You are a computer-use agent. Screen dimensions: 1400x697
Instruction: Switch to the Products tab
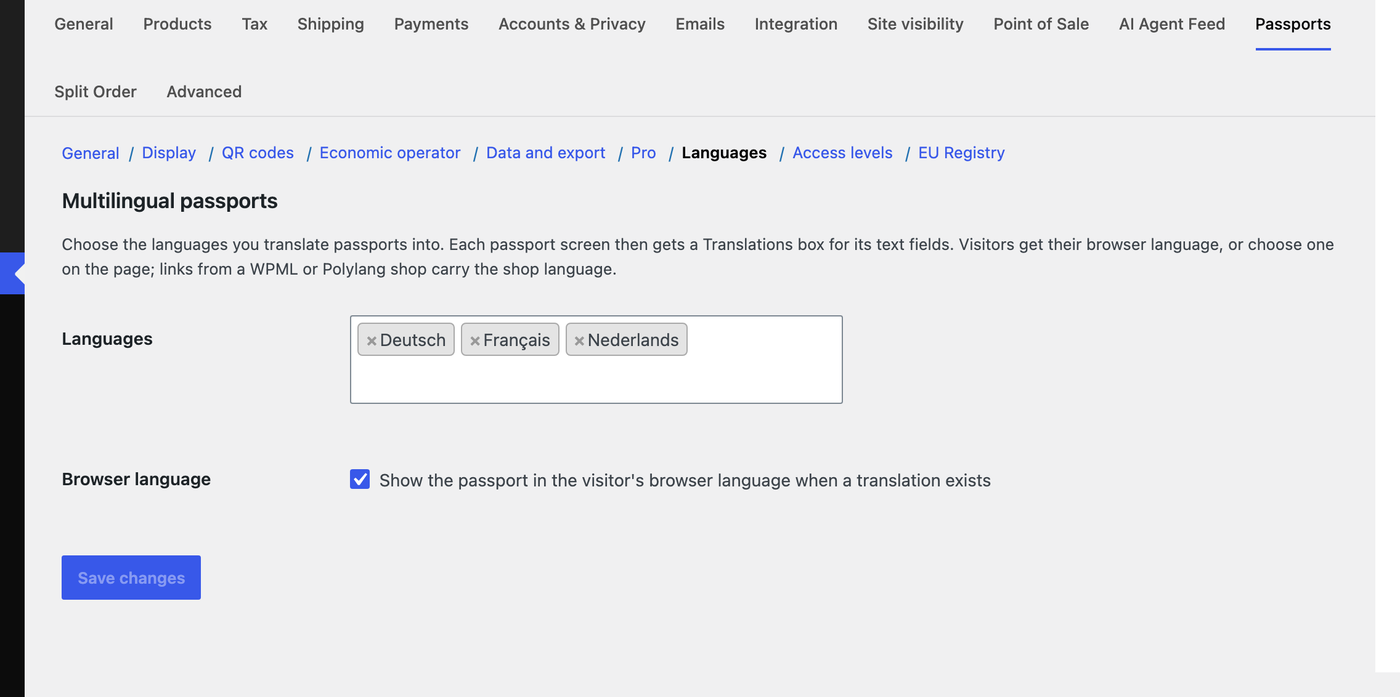point(177,24)
